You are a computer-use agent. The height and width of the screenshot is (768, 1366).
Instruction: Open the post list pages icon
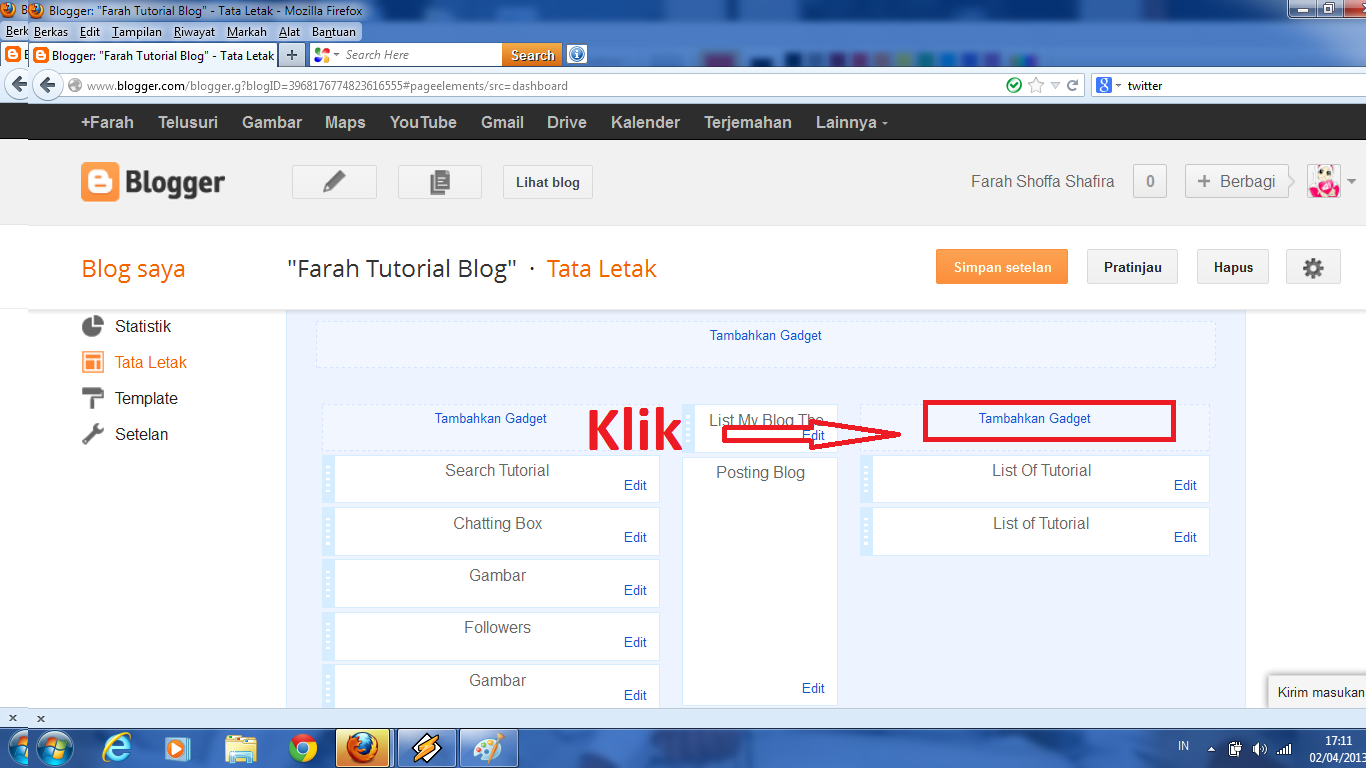[440, 182]
